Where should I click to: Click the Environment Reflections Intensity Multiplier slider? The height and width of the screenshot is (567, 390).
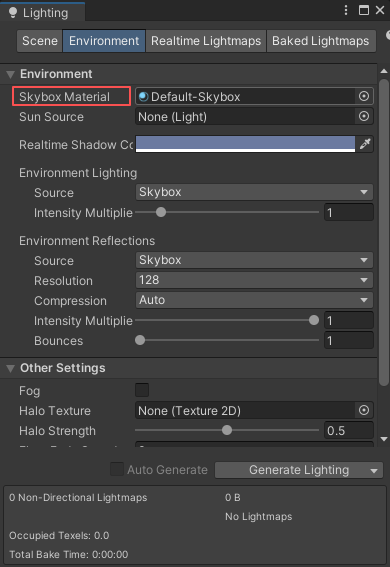(x=227, y=320)
